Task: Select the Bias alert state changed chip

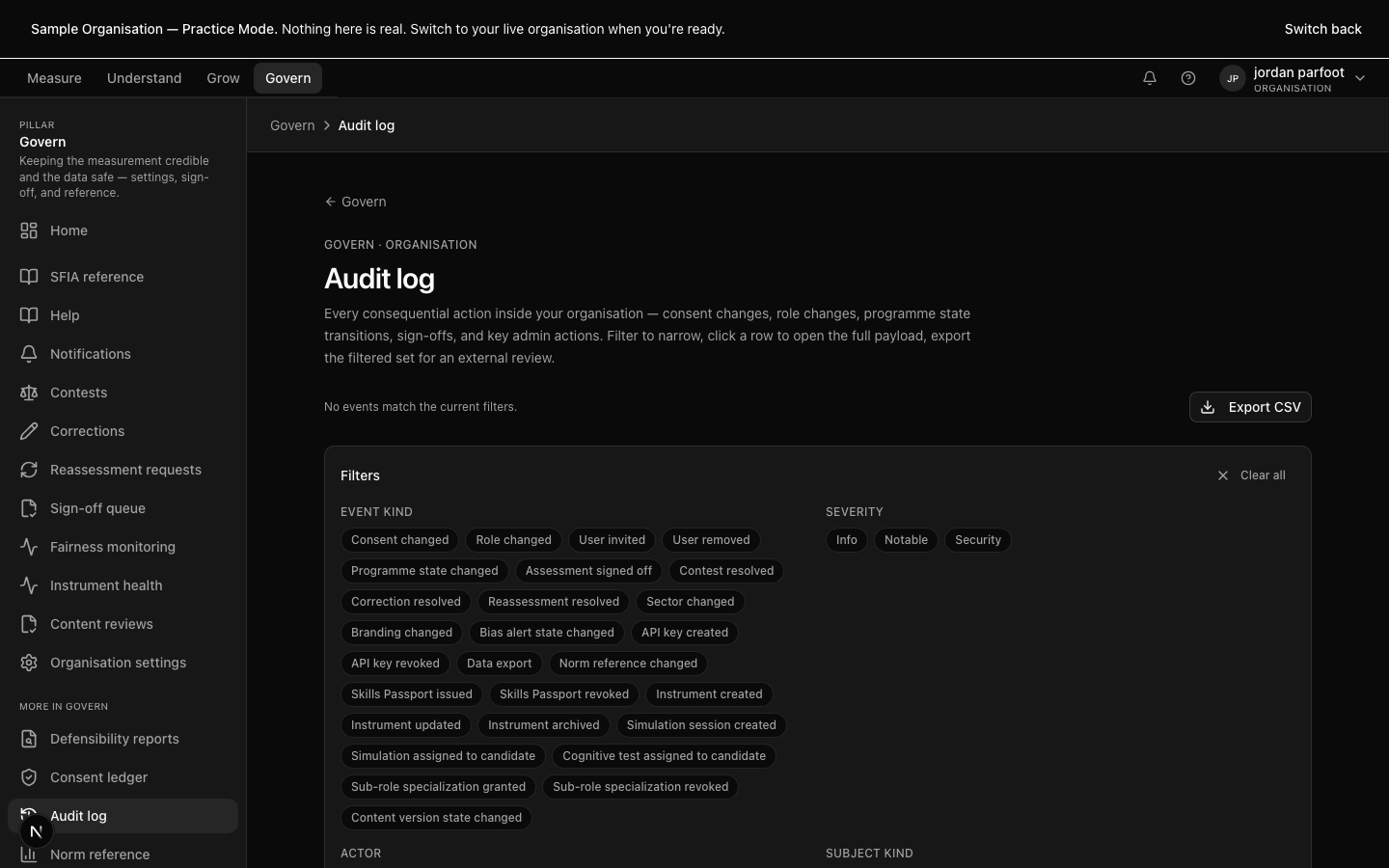Action: coord(547,633)
